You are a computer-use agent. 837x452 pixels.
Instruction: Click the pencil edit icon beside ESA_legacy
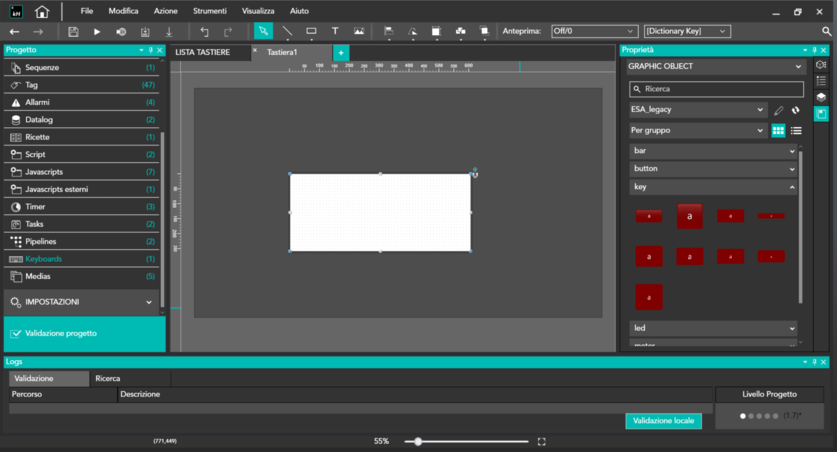(x=778, y=110)
